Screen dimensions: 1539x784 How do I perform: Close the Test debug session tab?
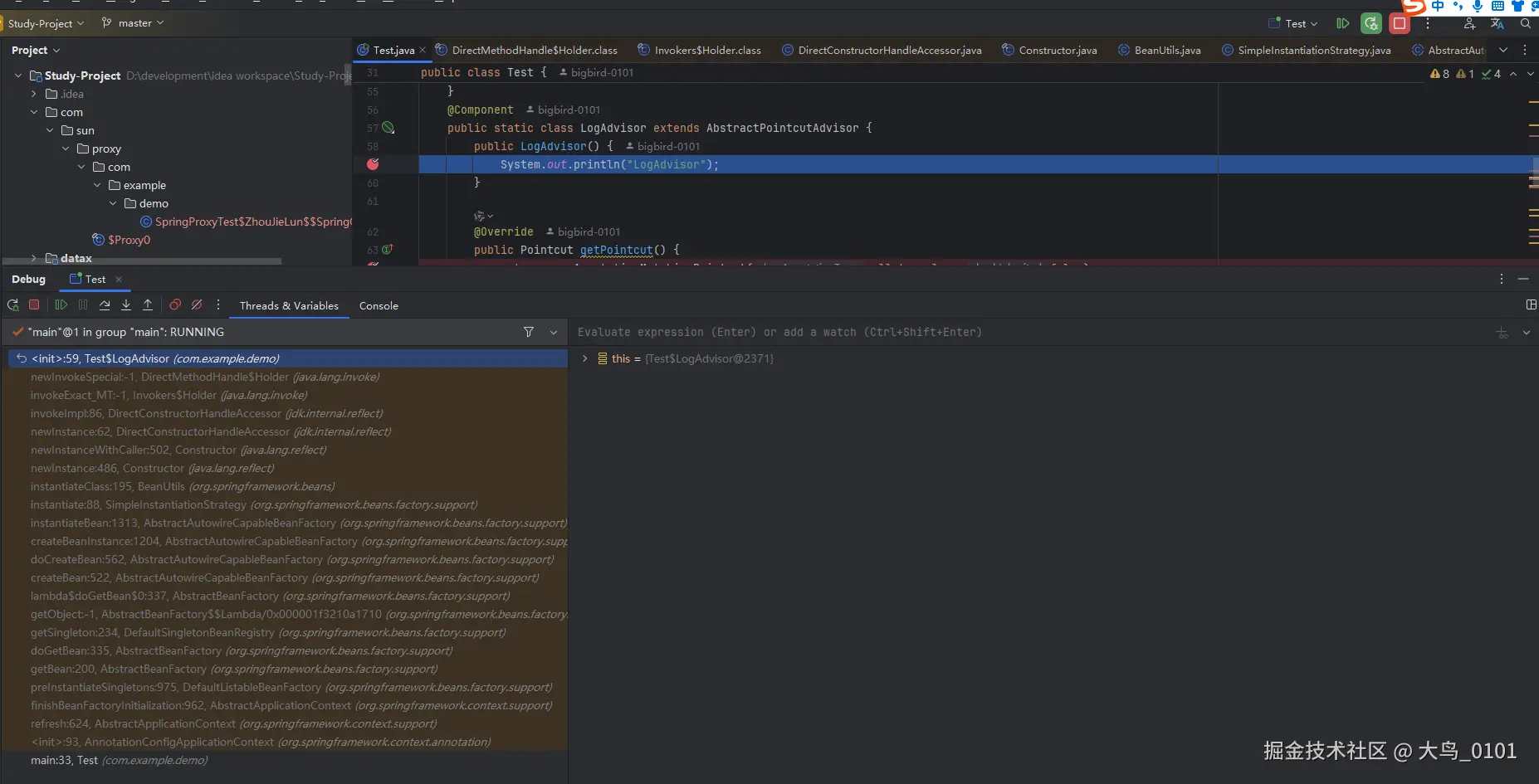(x=119, y=280)
